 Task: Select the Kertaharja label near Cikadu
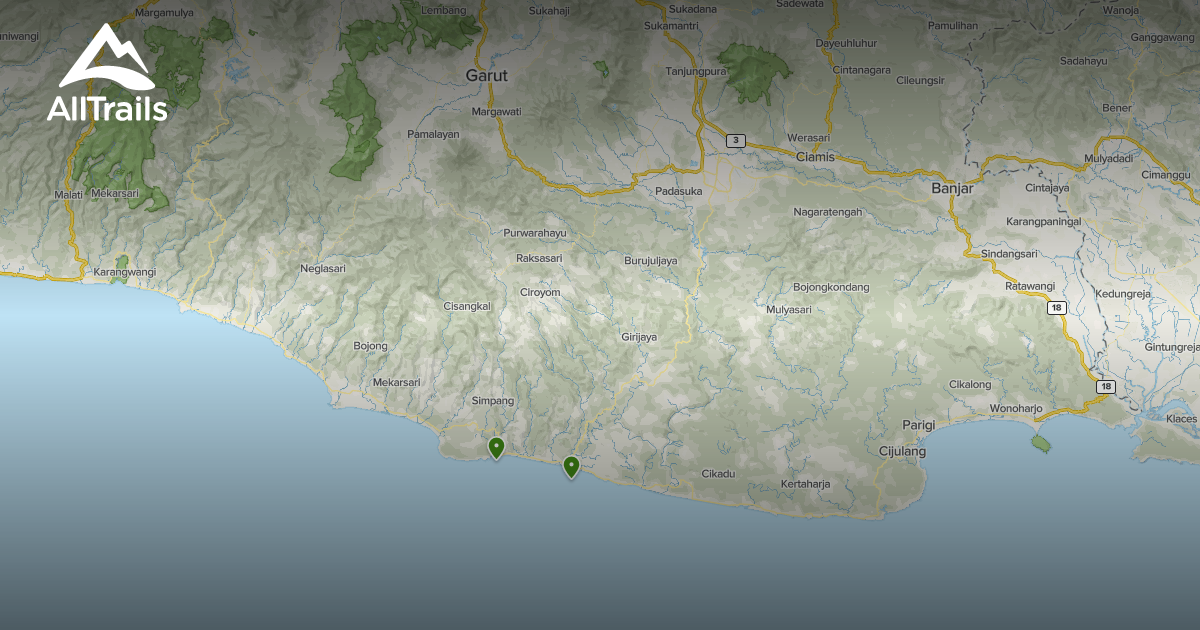coord(807,483)
